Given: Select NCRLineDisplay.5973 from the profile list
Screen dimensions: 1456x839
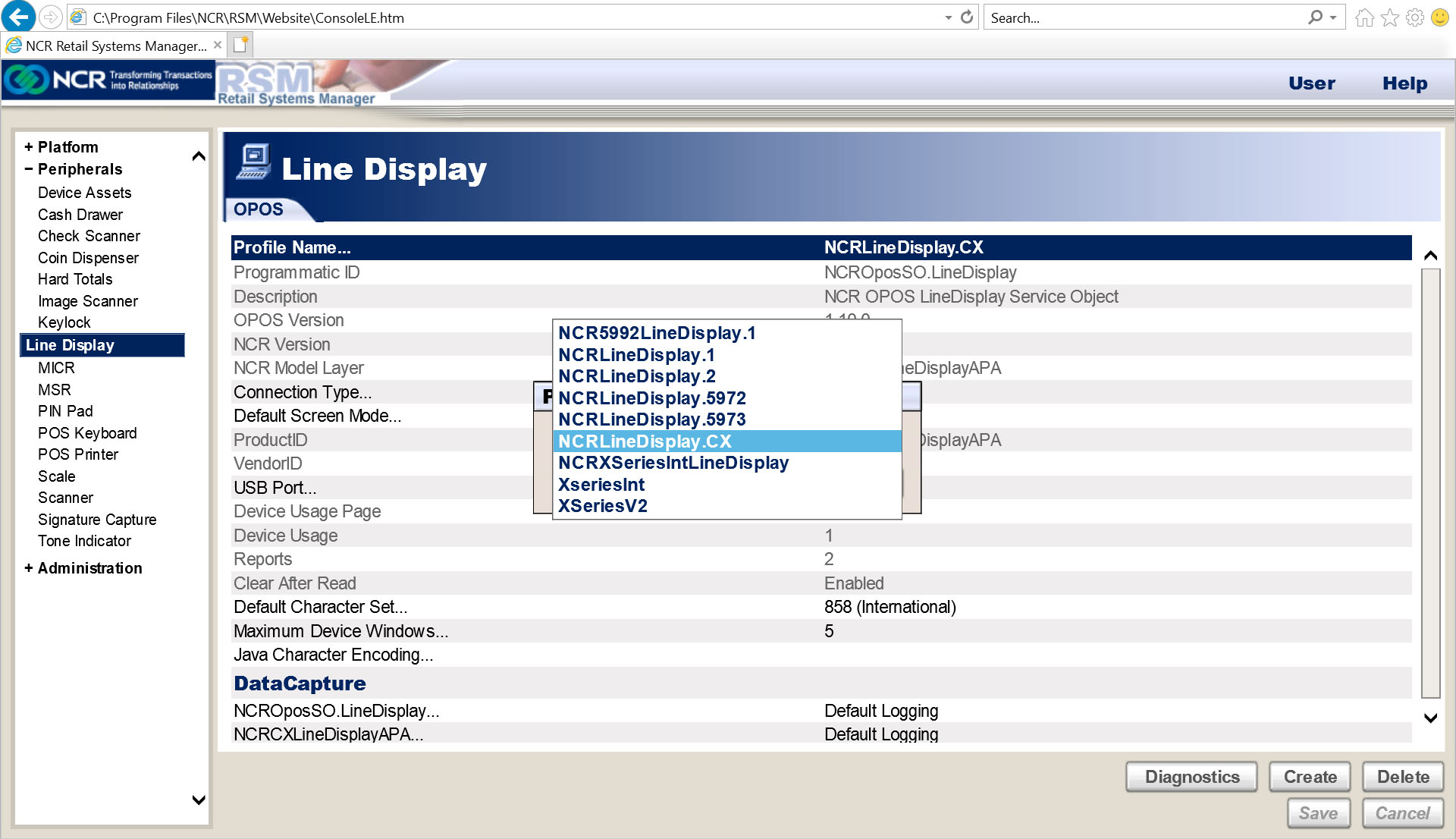Looking at the screenshot, I should click(x=651, y=419).
